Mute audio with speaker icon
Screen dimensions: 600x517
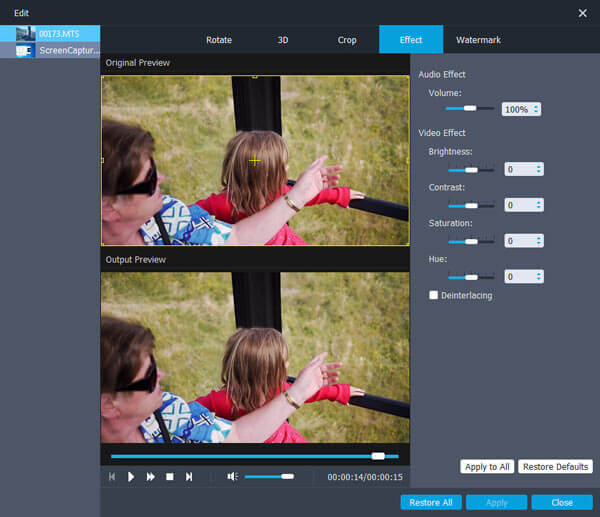[232, 477]
